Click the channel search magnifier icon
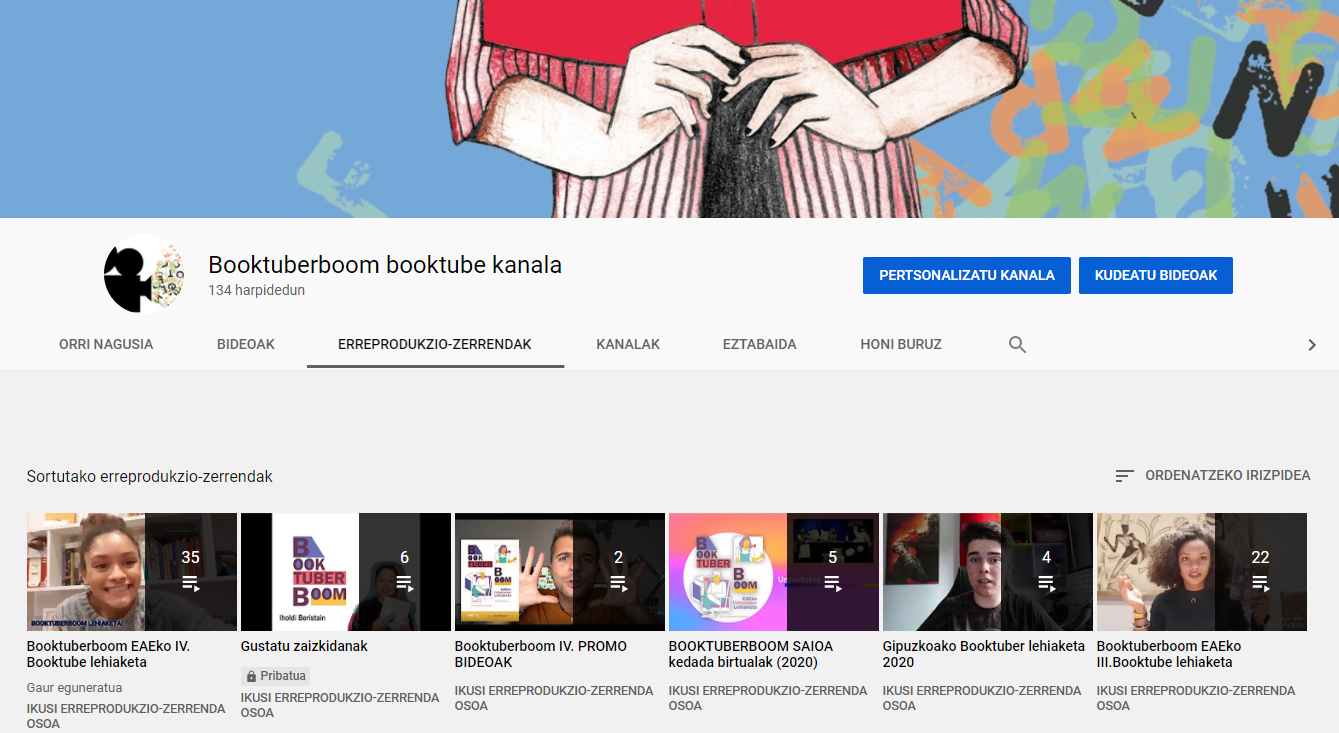1339x733 pixels. [x=1017, y=344]
